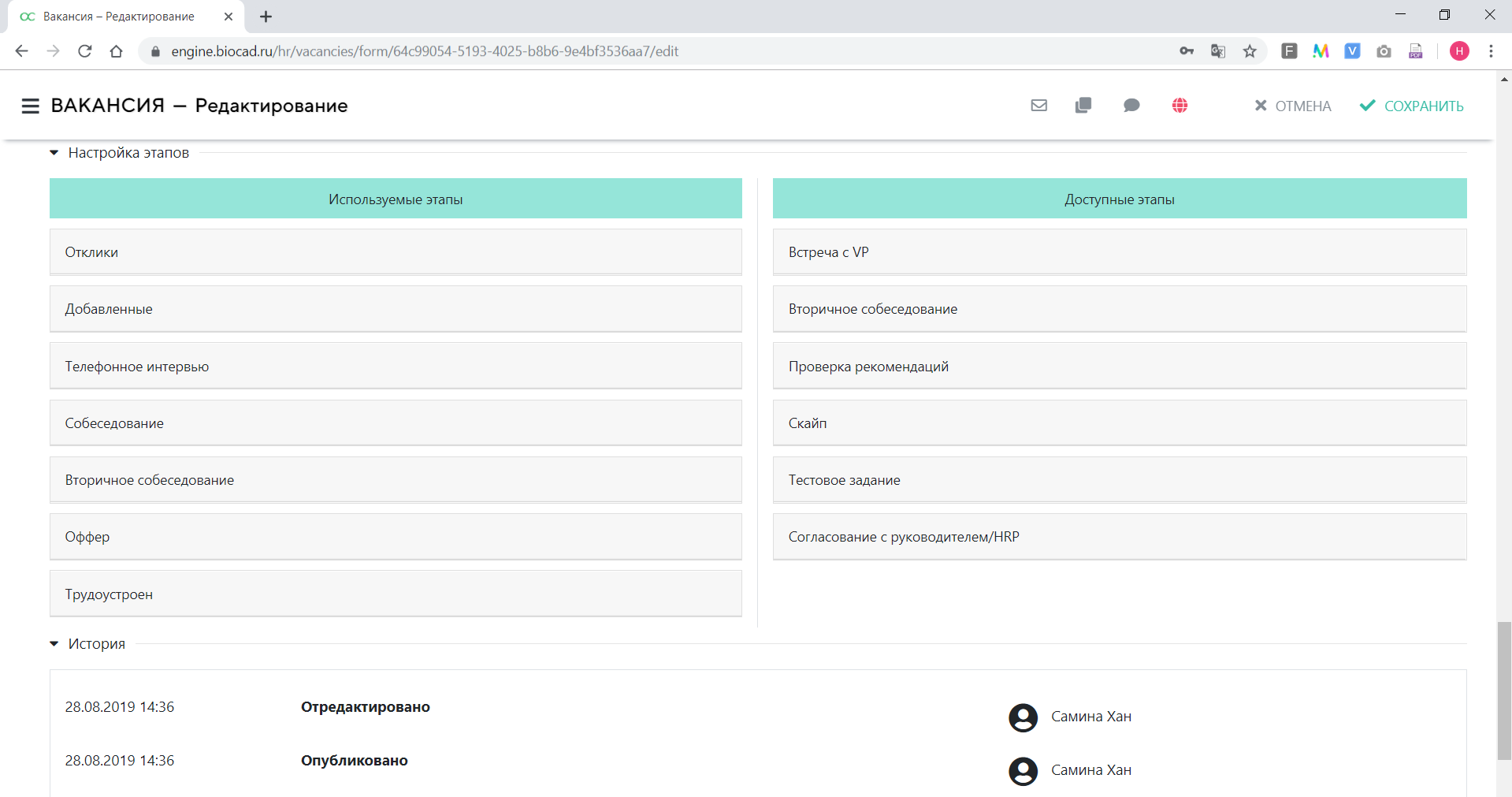This screenshot has width=1512, height=797.
Task: Open the Google Translate icon in address bar
Action: point(1218,51)
